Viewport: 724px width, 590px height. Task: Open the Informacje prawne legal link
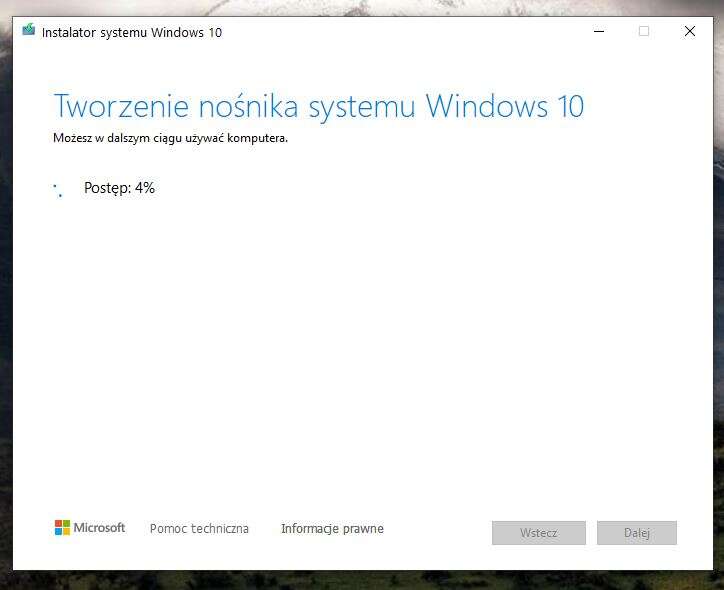[332, 529]
